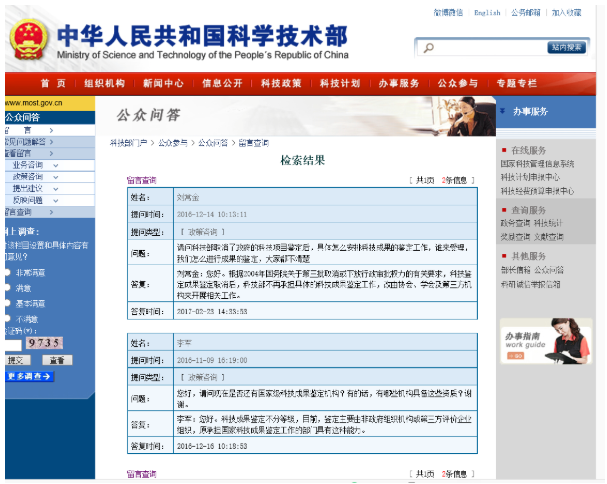This screenshot has height=484, width=607.
Task: Open the 办事服务 navigation item
Action: click(x=399, y=83)
